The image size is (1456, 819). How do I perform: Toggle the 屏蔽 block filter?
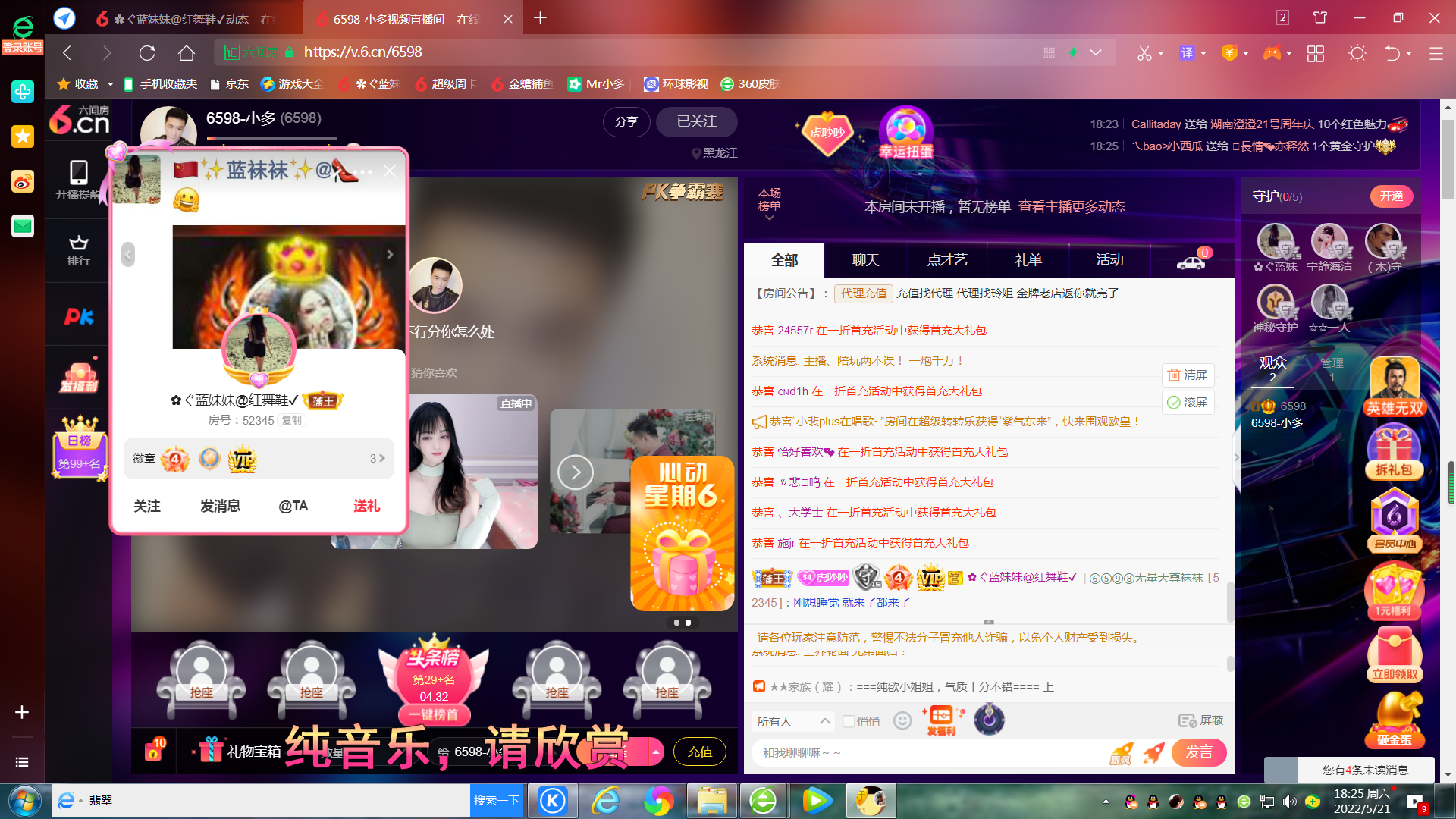(x=1200, y=720)
